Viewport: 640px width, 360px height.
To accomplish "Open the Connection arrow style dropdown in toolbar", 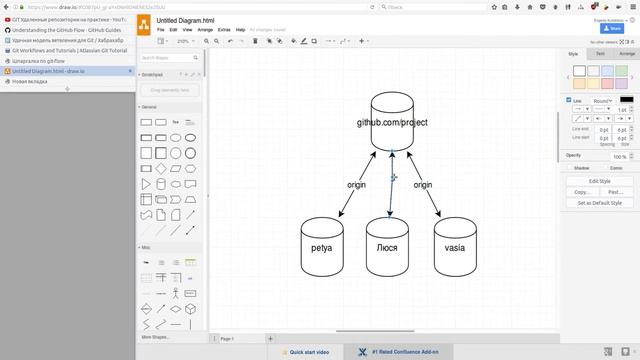I will [330, 41].
